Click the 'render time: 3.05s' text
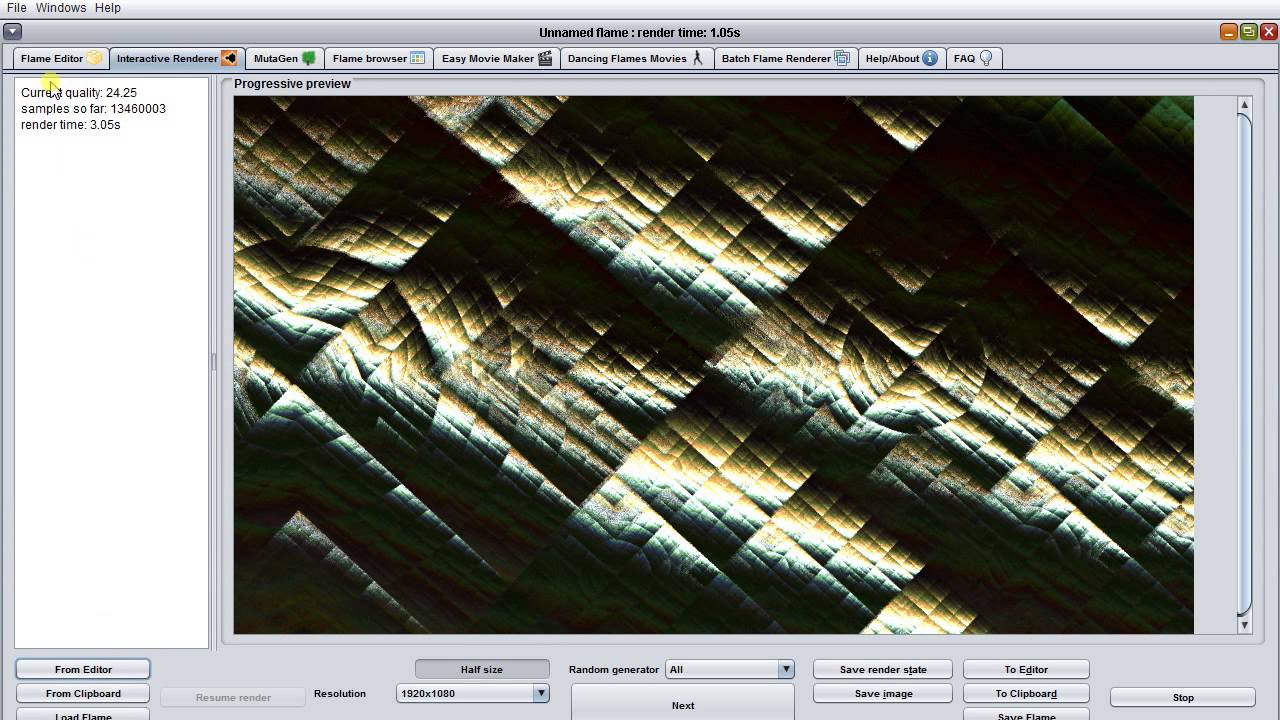This screenshot has width=1280, height=720. (x=70, y=124)
